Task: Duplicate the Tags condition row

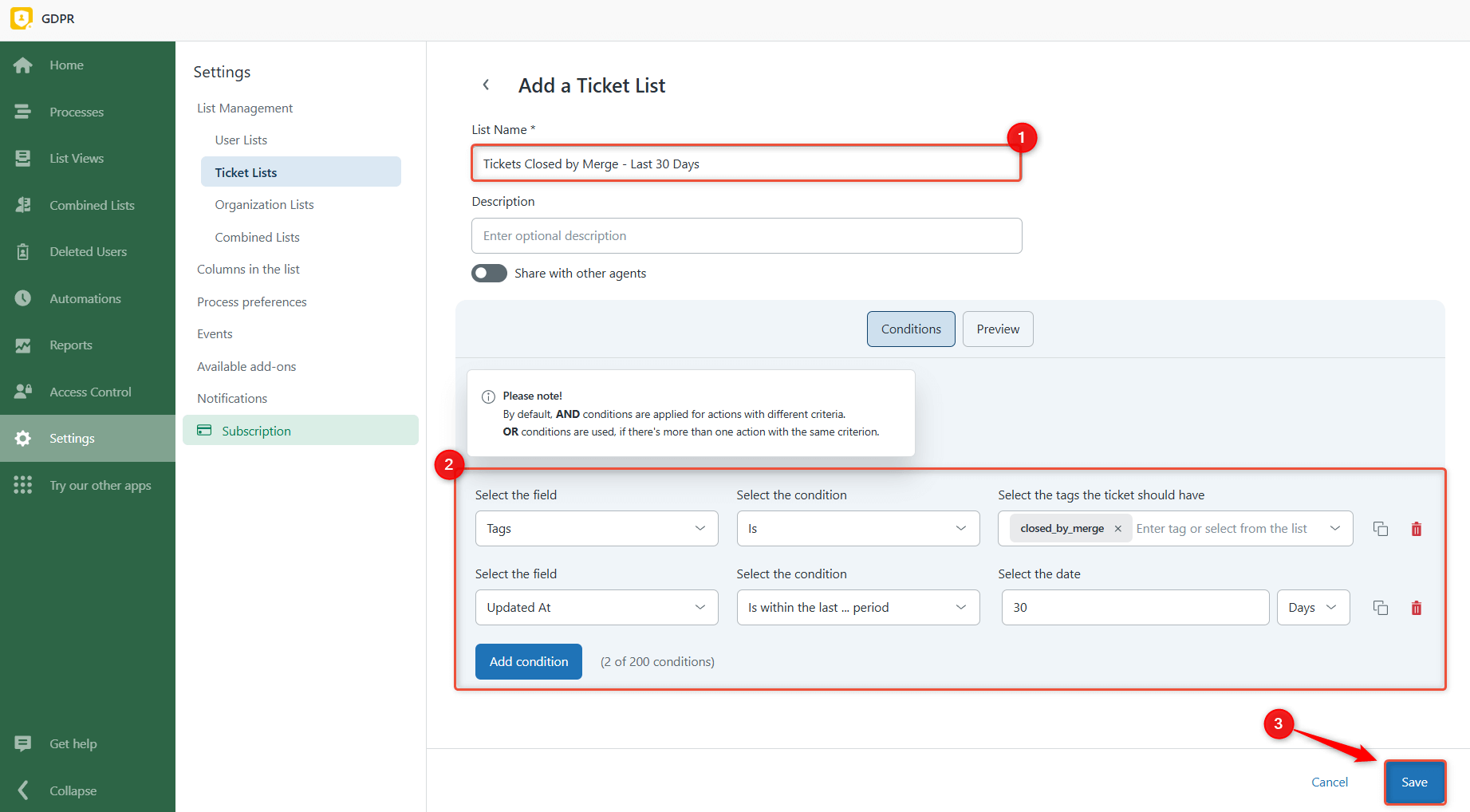Action: point(1380,529)
